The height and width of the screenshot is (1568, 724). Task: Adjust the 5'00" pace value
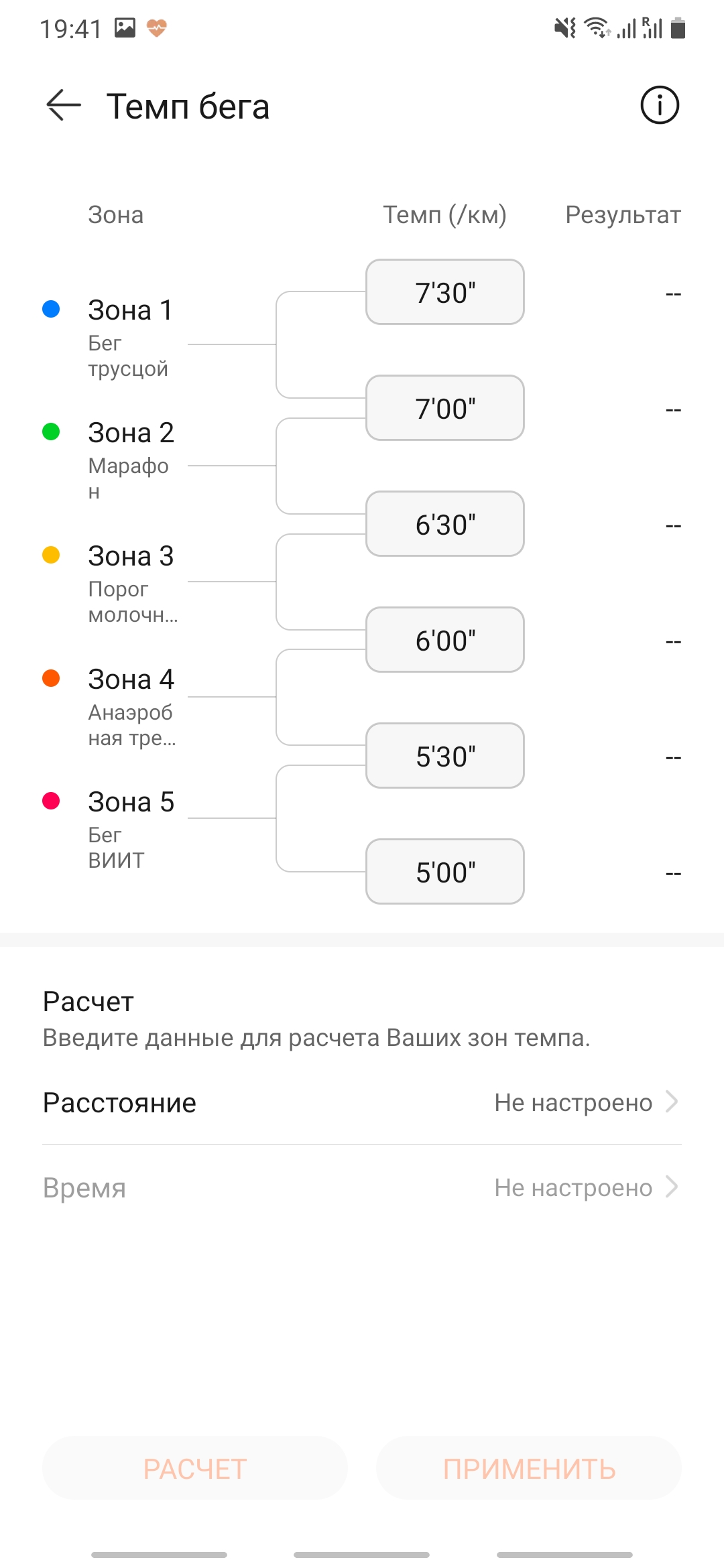[445, 872]
